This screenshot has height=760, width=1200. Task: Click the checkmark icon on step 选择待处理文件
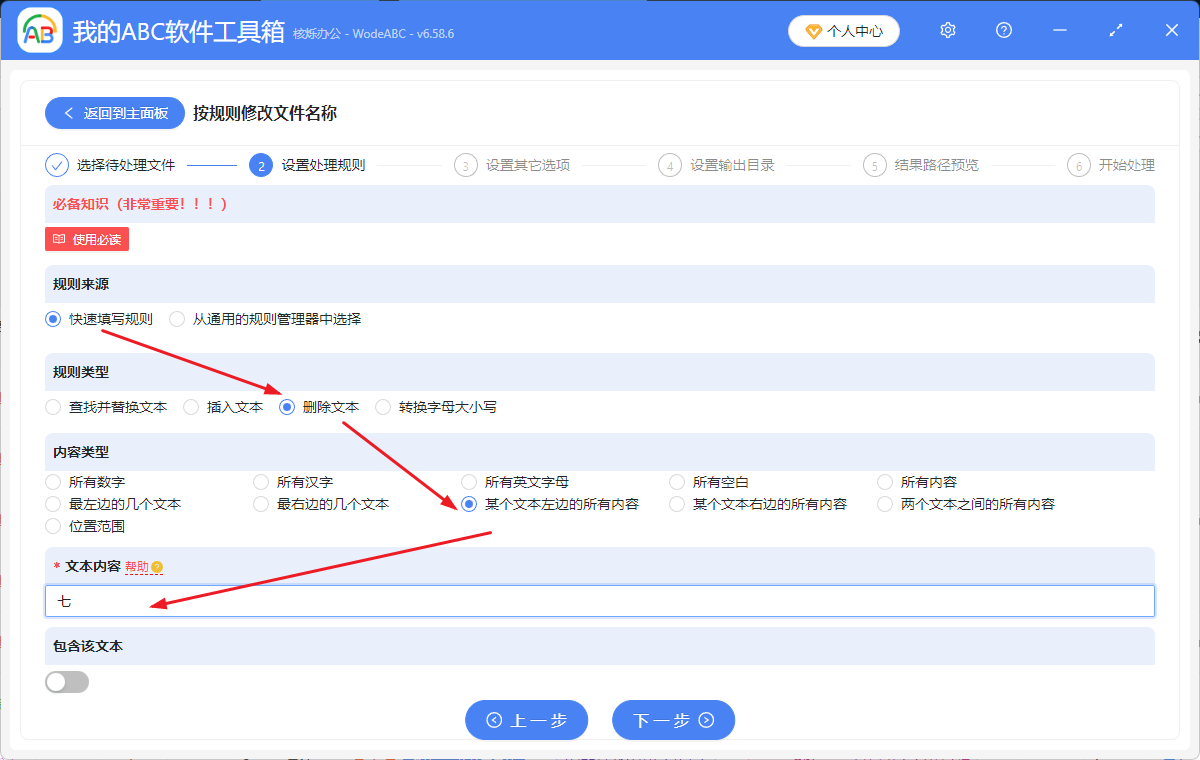(57, 165)
